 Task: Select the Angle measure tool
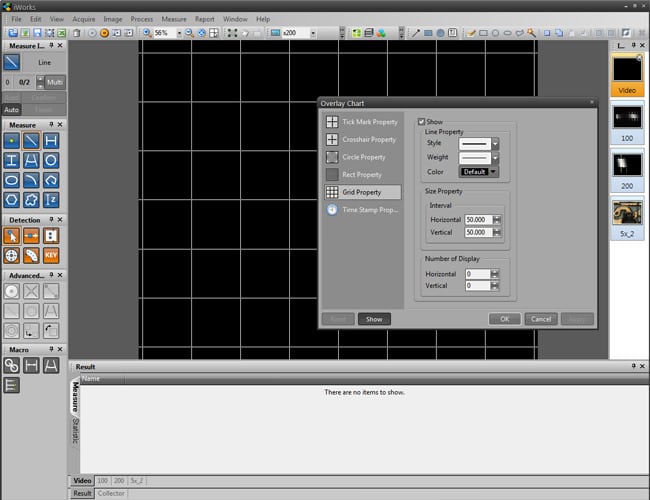pyautogui.click(x=31, y=160)
